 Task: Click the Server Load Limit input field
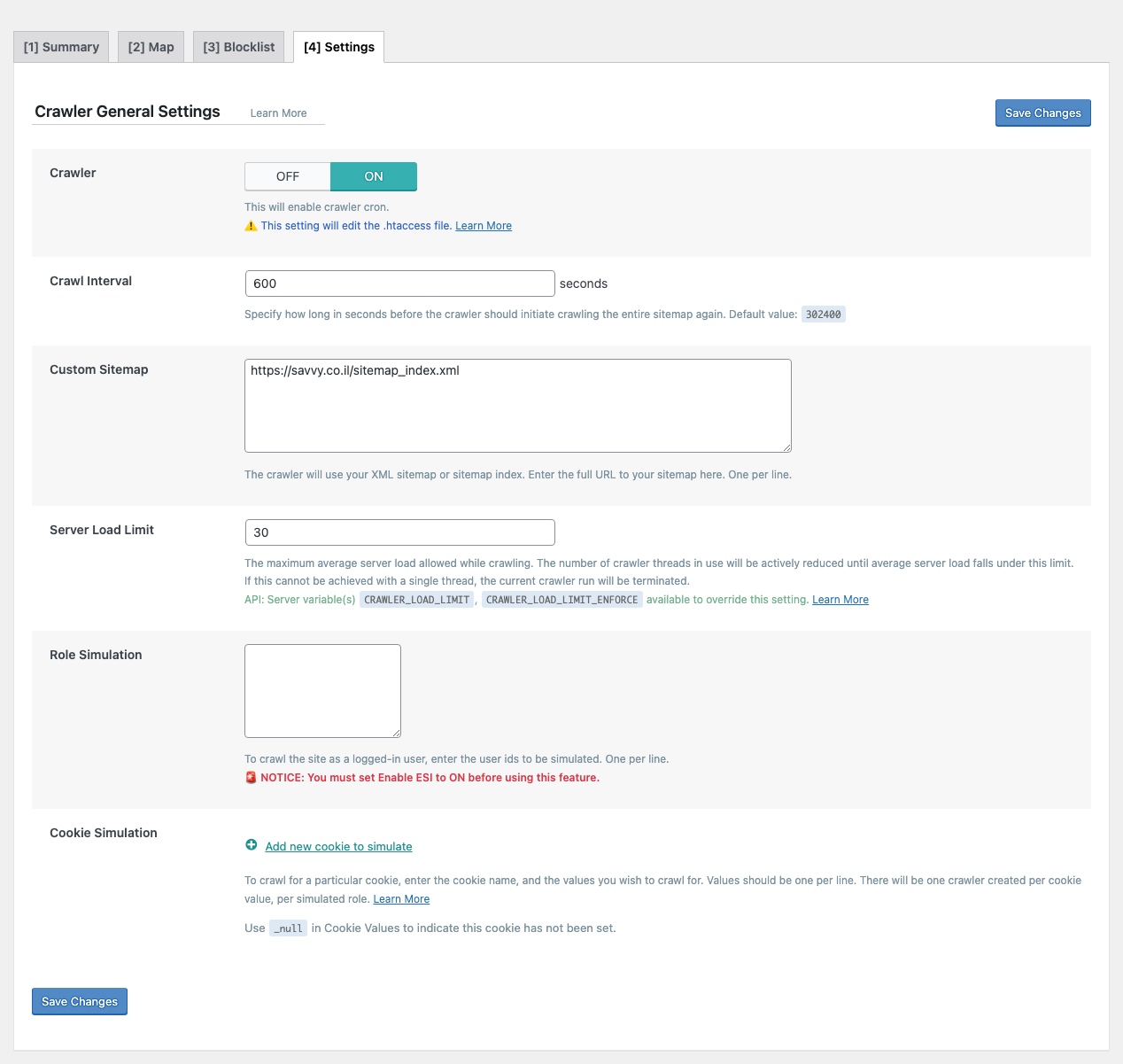point(399,532)
